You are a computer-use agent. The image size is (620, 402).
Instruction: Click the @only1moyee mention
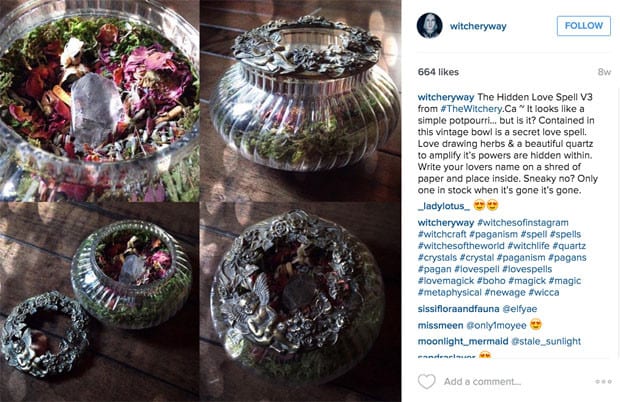pyautogui.click(x=496, y=326)
